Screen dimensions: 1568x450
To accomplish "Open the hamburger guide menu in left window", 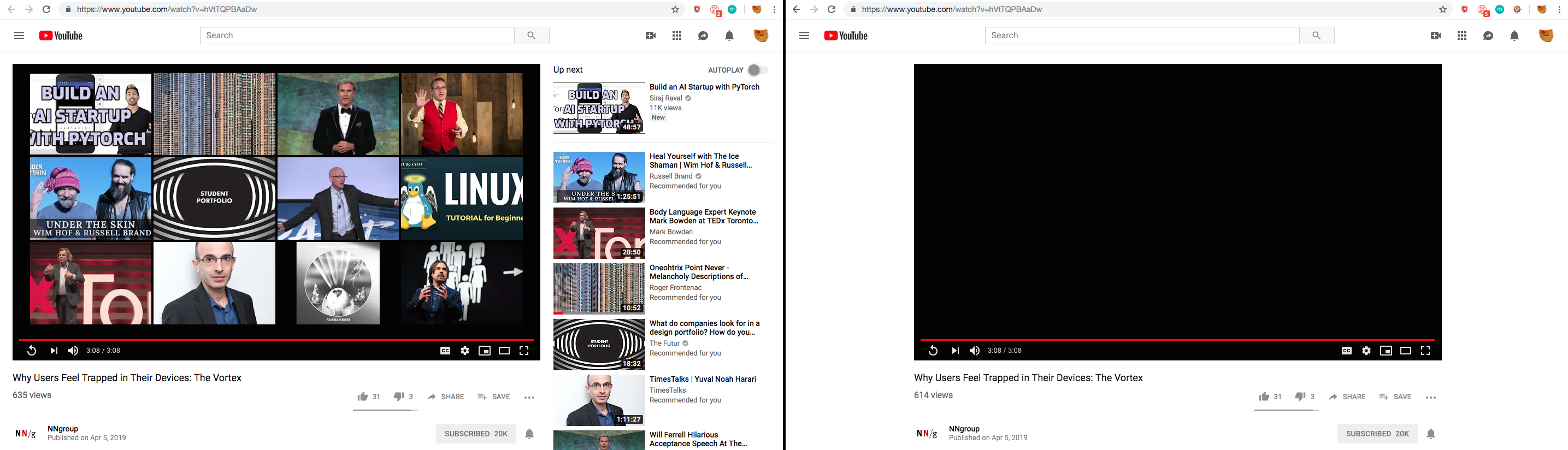I will [19, 35].
